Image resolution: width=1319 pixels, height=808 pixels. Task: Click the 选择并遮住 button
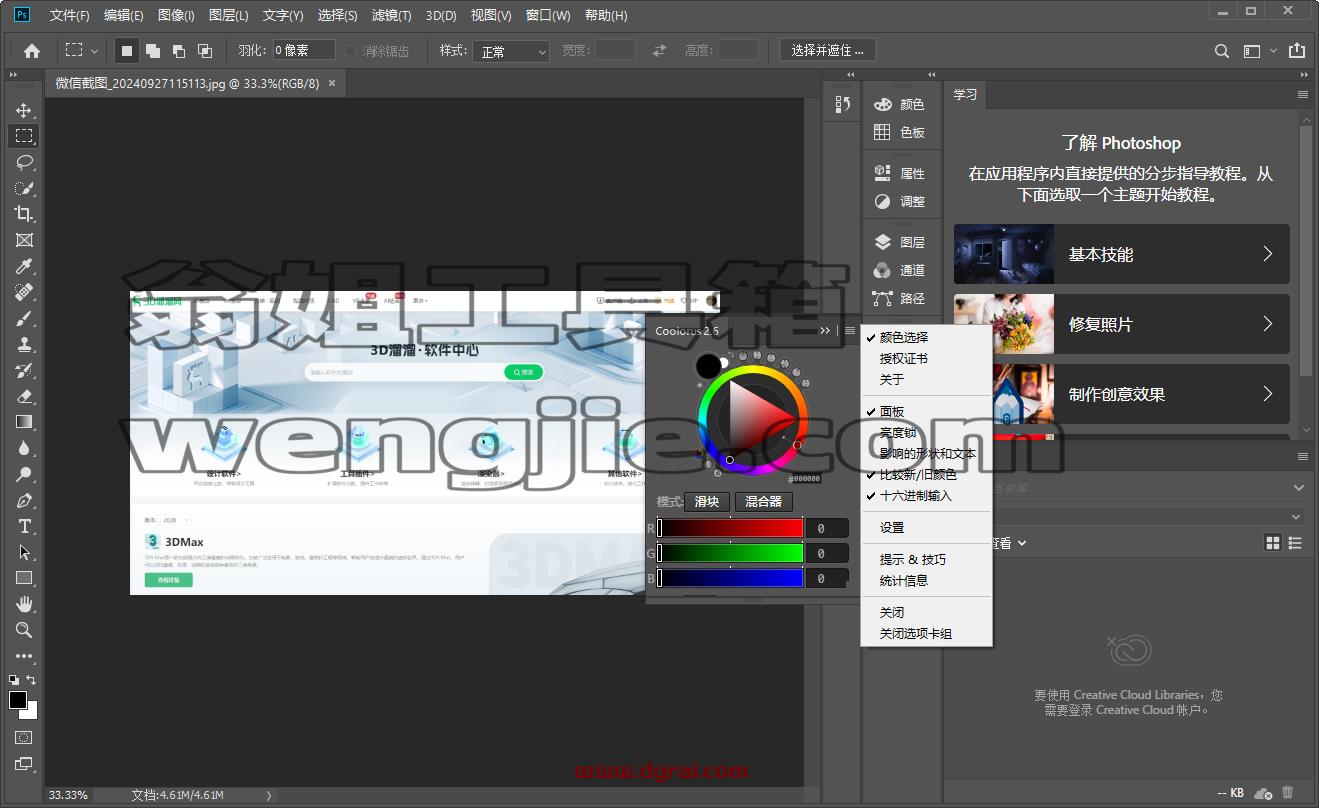tap(827, 50)
